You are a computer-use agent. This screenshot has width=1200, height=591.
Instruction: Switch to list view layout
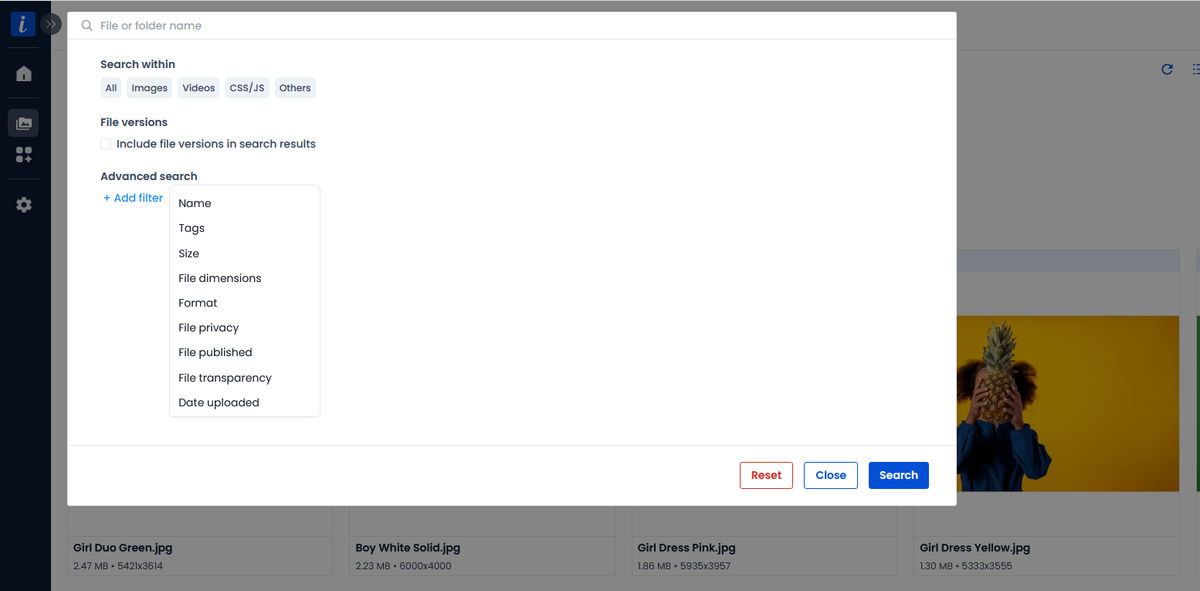click(x=1196, y=69)
